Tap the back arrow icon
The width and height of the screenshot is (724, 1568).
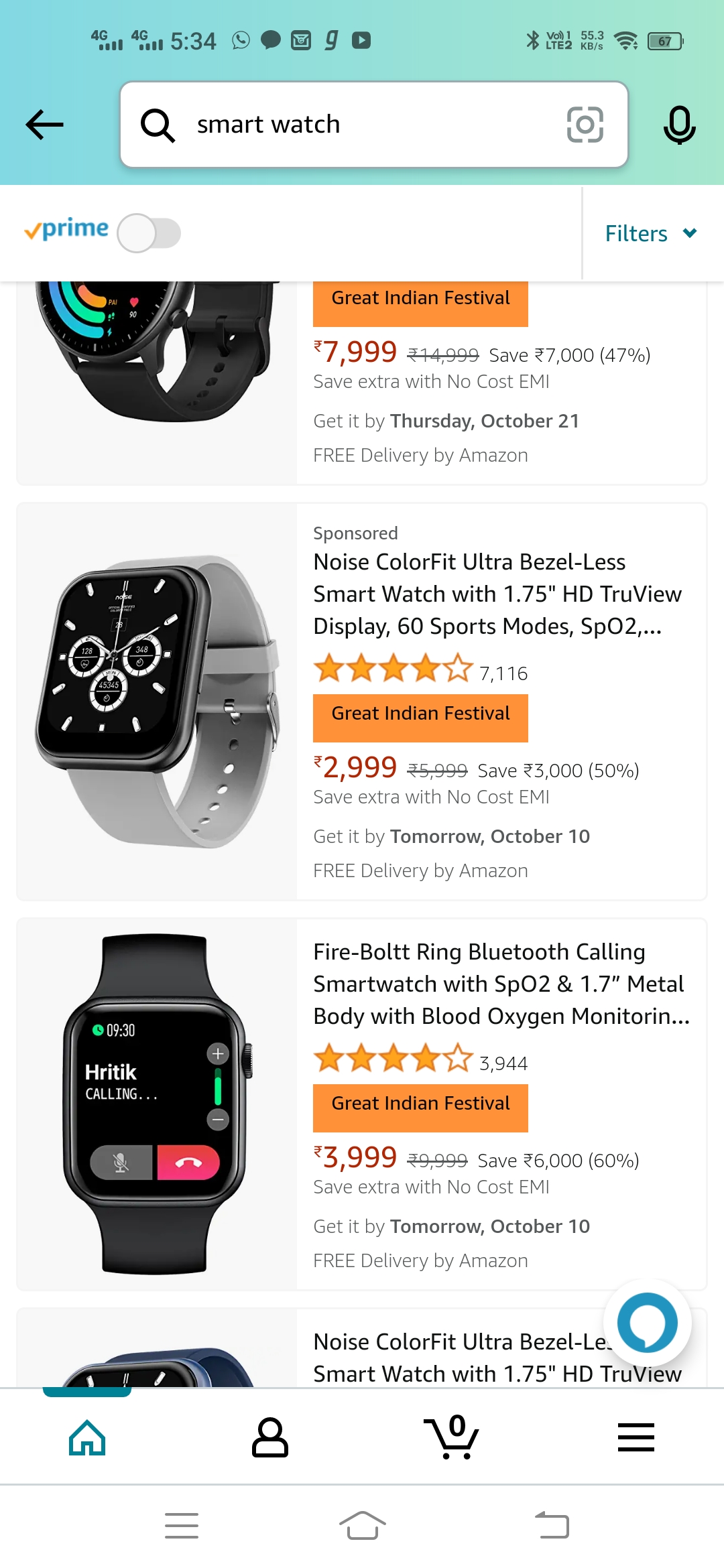(x=44, y=125)
